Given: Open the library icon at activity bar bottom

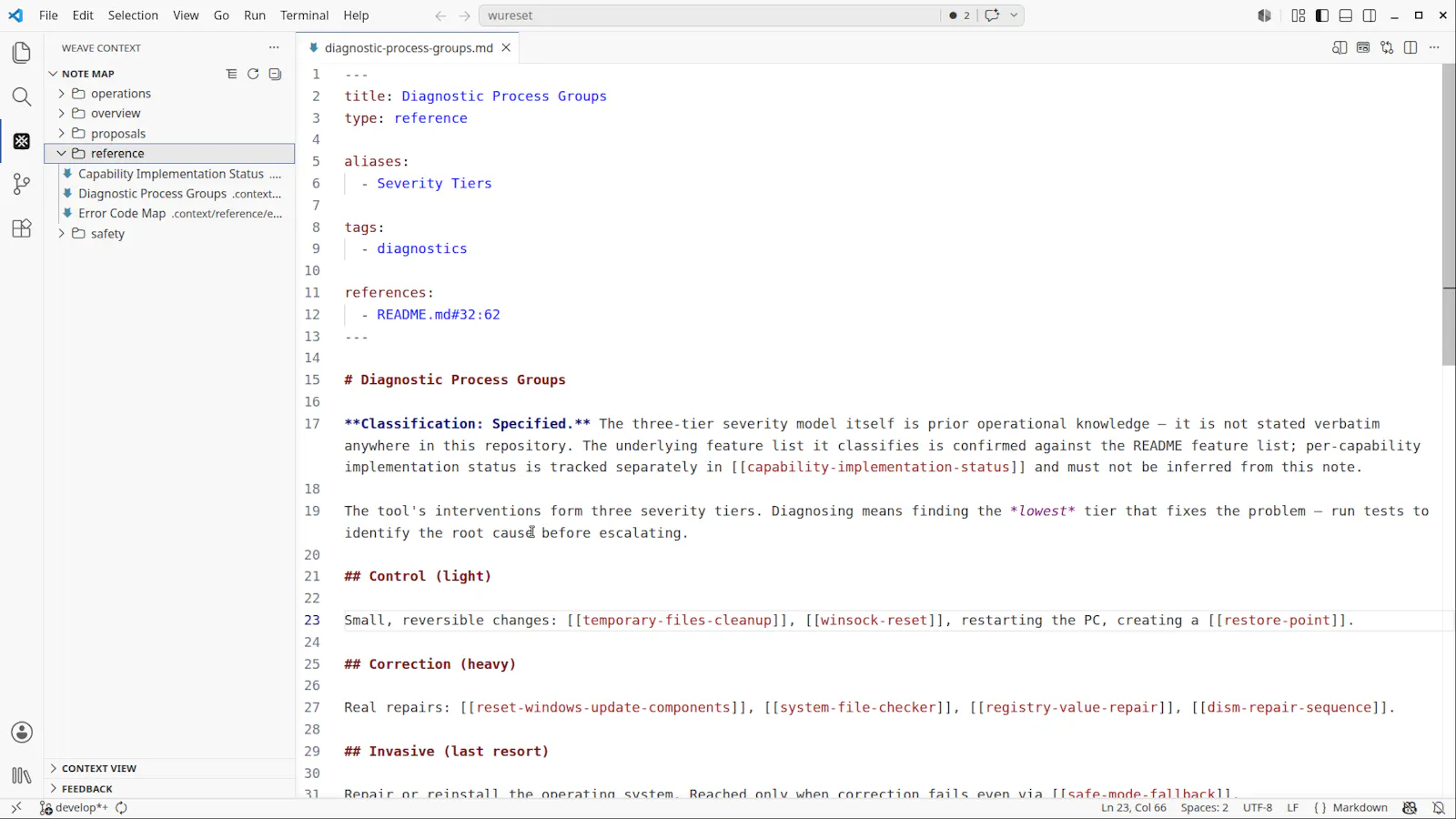Looking at the screenshot, I should [22, 776].
